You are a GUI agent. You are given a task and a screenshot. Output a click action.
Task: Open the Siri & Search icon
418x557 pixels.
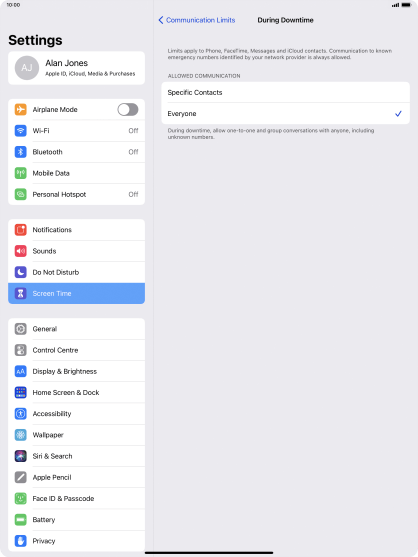click(x=21, y=456)
